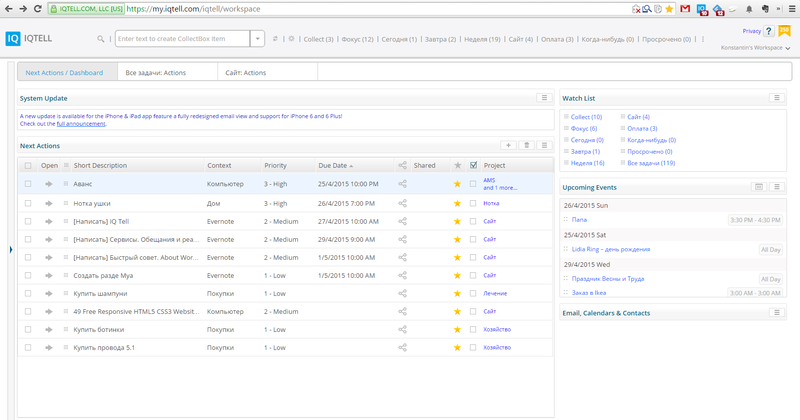
Task: Open the full announcement link
Action: click(80, 124)
